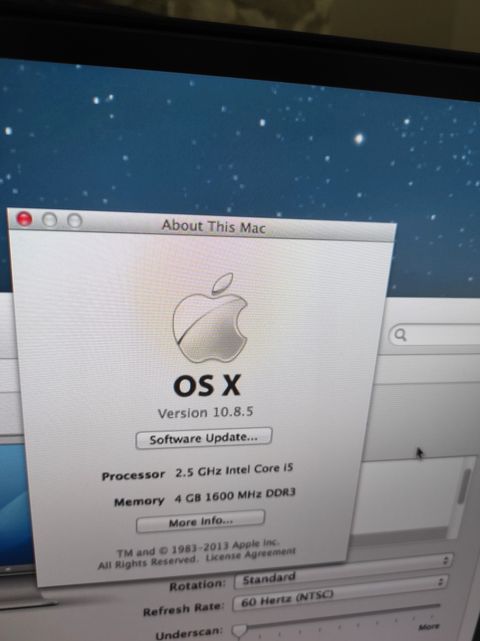Close the About This Mac window

pyautogui.click(x=24, y=219)
